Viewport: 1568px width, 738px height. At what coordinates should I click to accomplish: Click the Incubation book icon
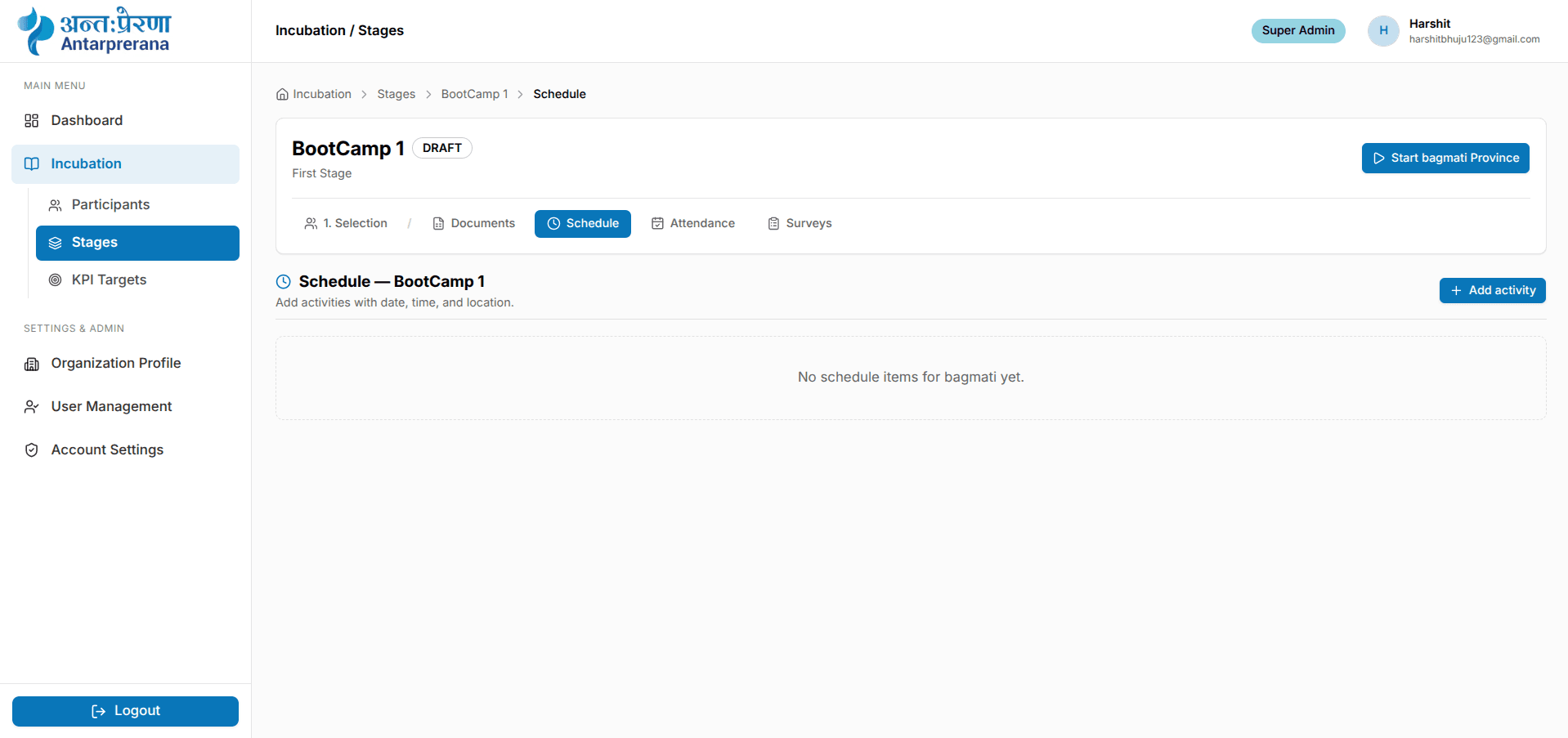pos(31,164)
